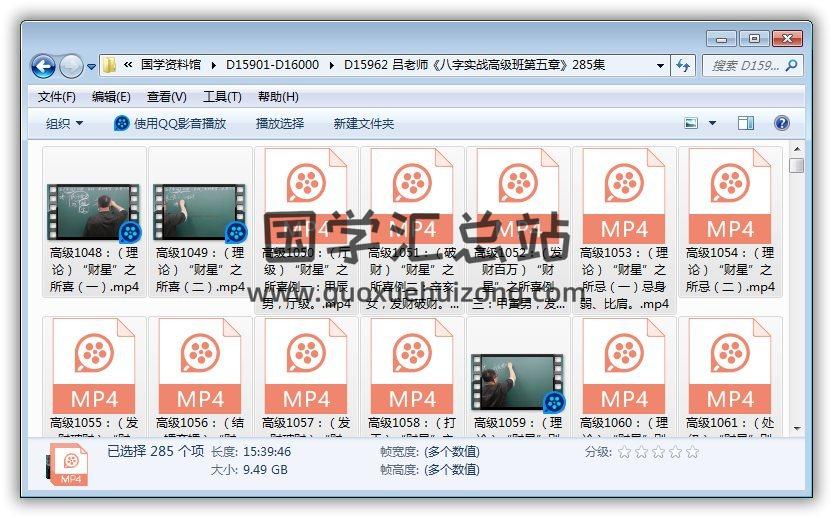Select video thumbnail 高级1048

(94, 212)
